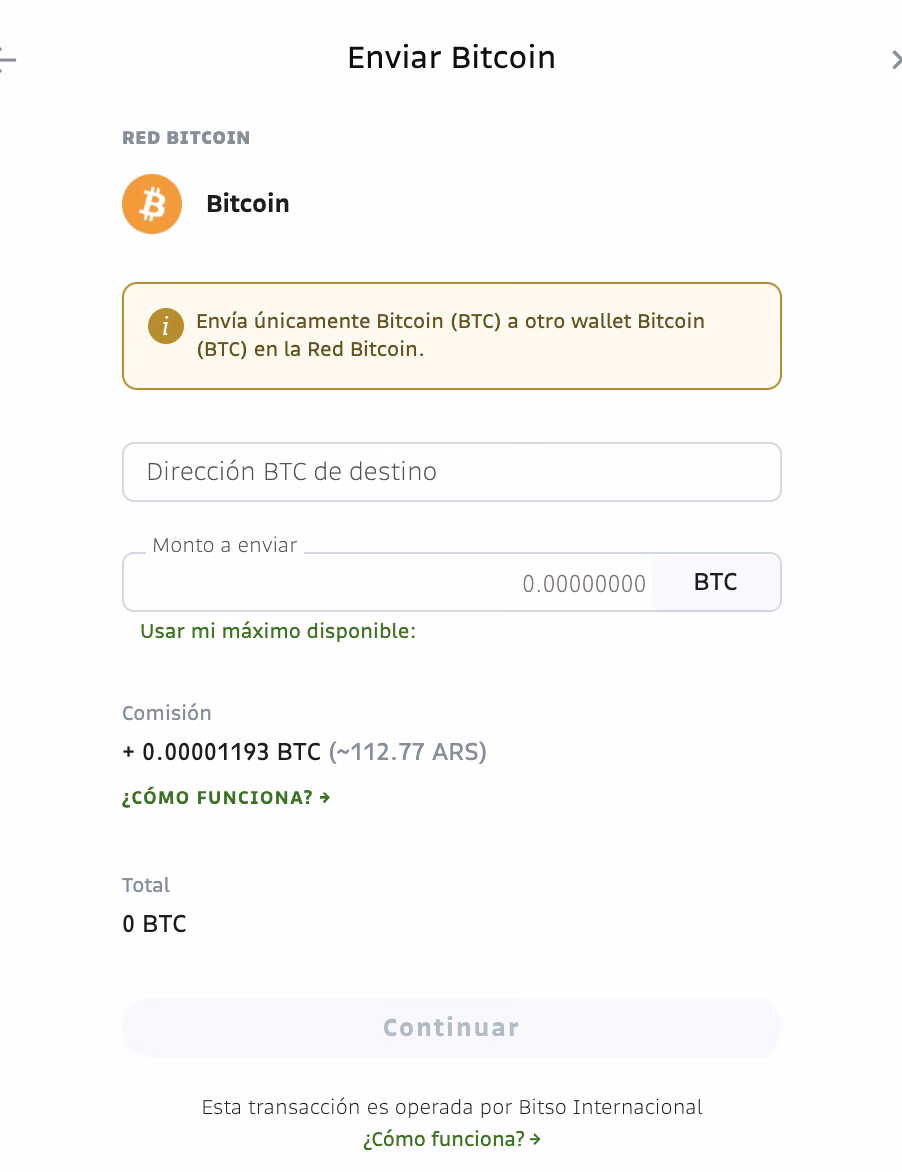The width and height of the screenshot is (902, 1172).
Task: Select the Bitcoin label heading
Action: coord(247,203)
